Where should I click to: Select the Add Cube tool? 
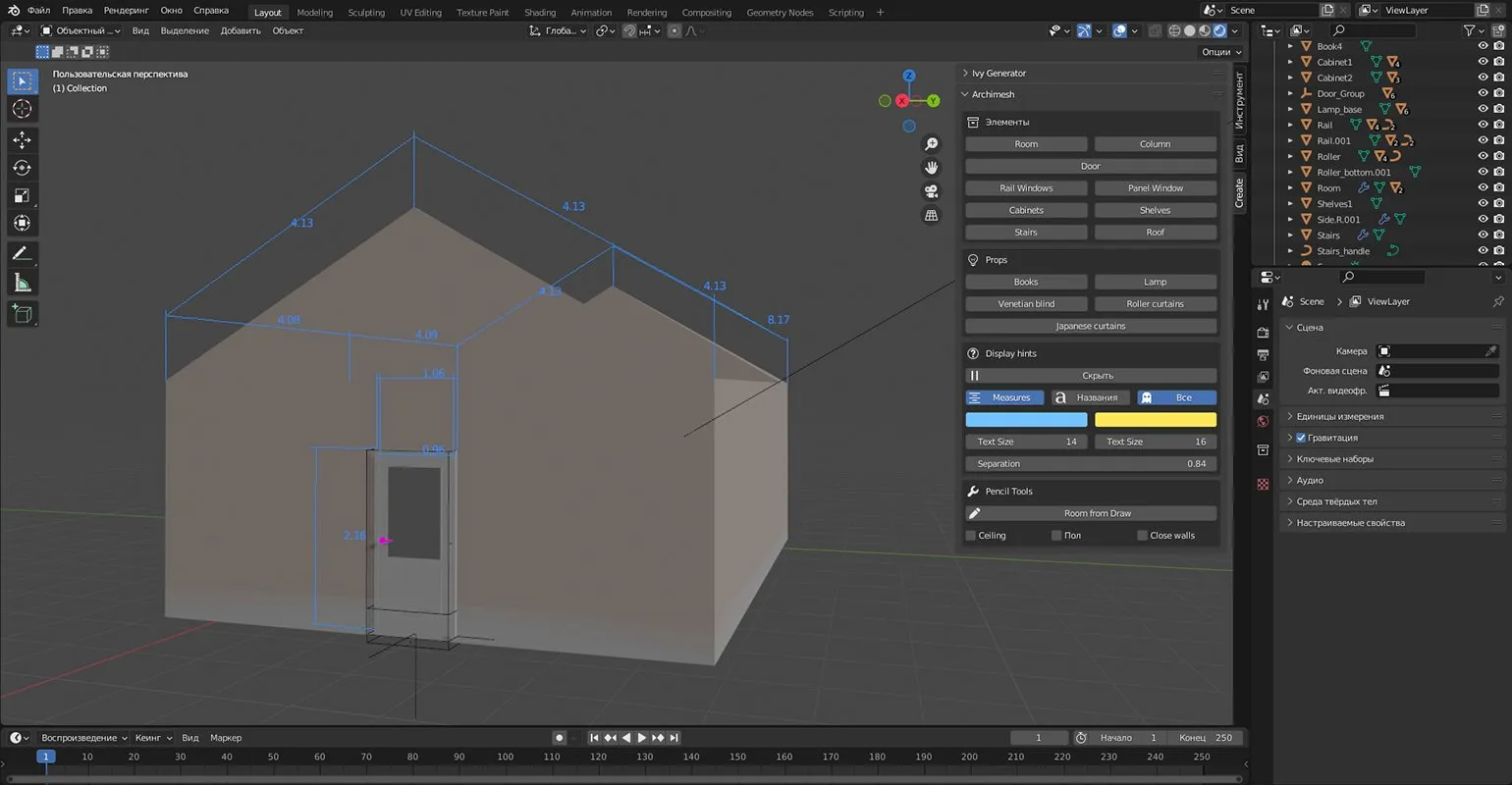[22, 314]
